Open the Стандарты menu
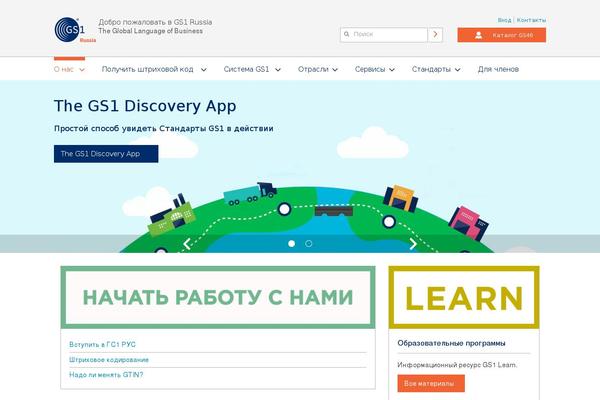The width and height of the screenshot is (600, 400). point(431,69)
